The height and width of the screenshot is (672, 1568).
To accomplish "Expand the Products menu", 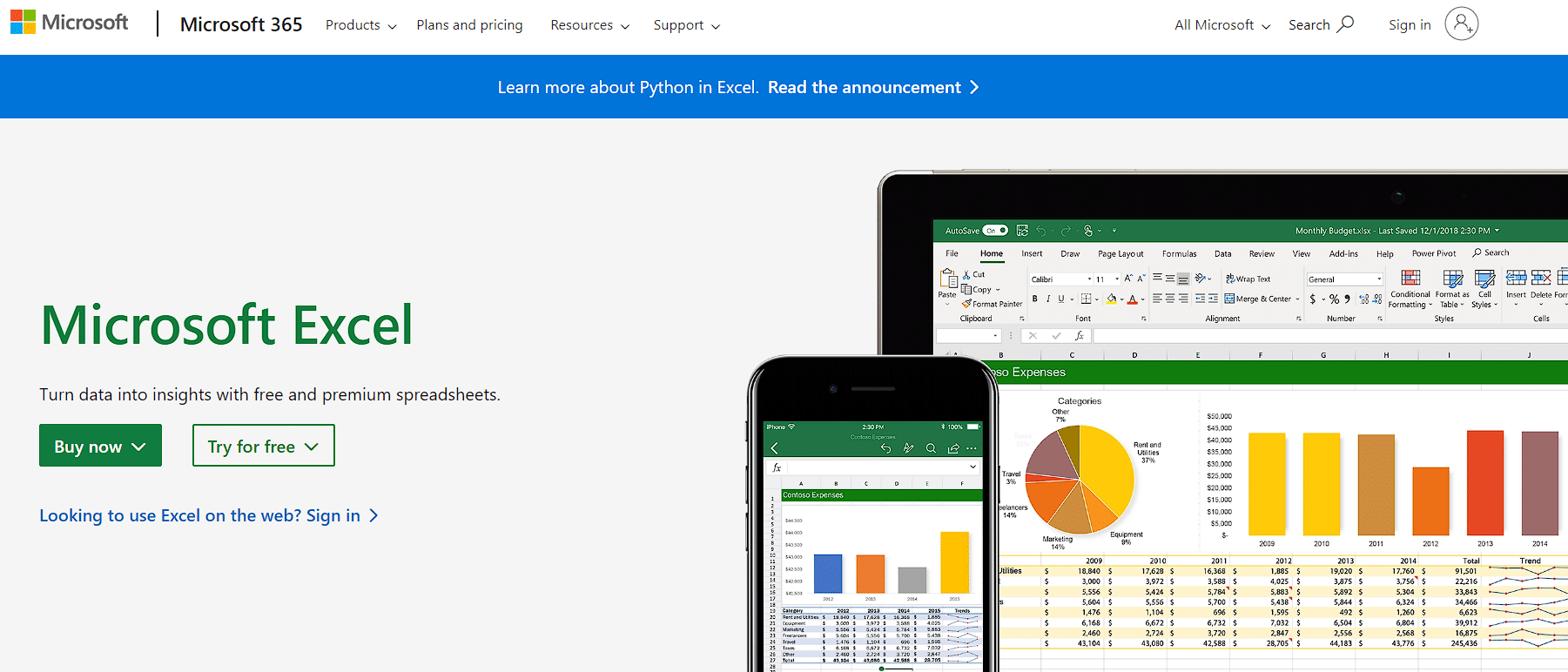I will tap(361, 25).
